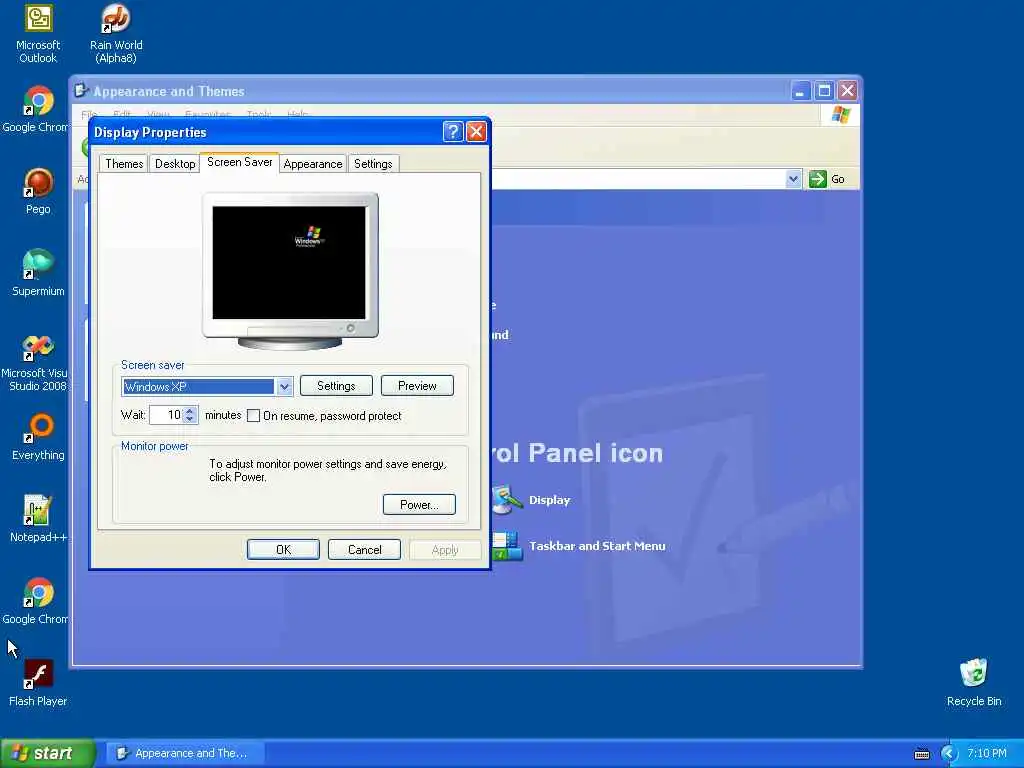Switch to the Themes tab

coord(124,164)
